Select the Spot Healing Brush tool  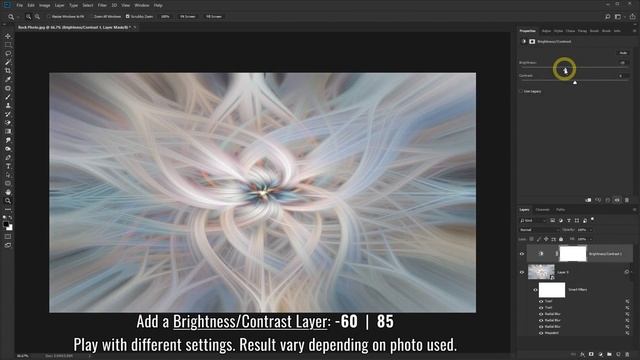tap(8, 88)
